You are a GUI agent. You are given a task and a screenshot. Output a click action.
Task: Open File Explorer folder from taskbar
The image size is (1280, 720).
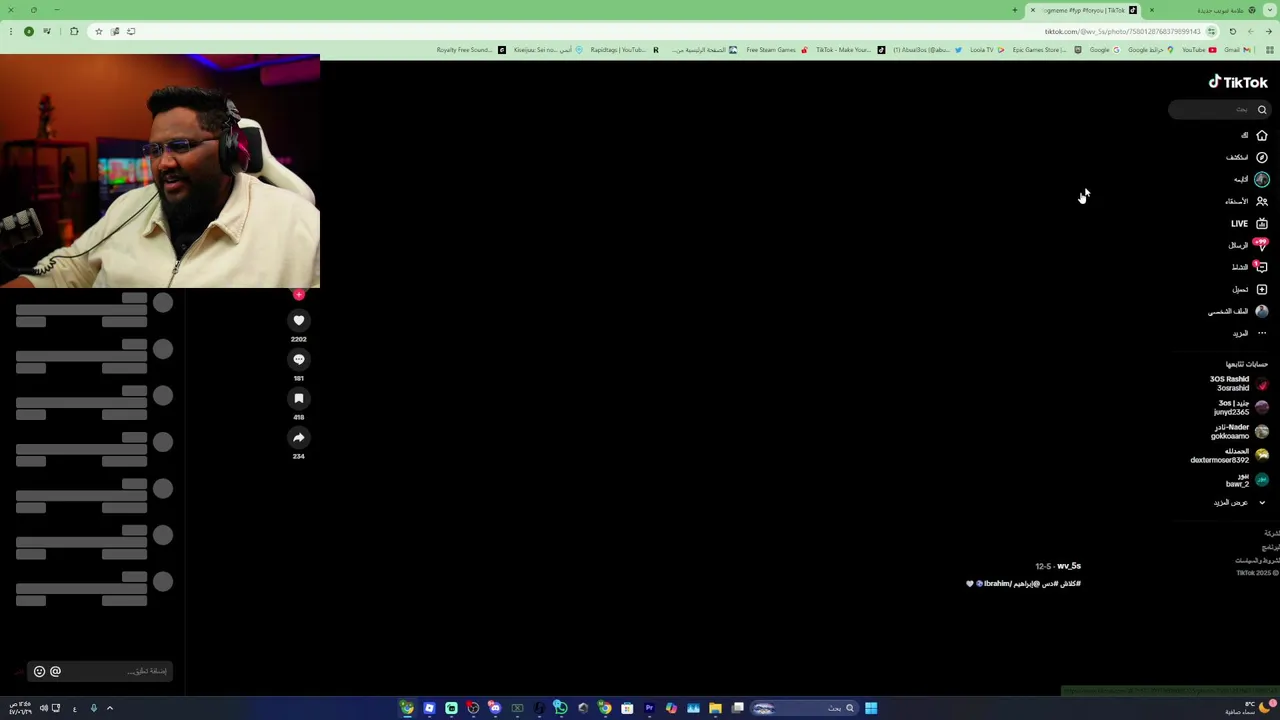[x=715, y=708]
